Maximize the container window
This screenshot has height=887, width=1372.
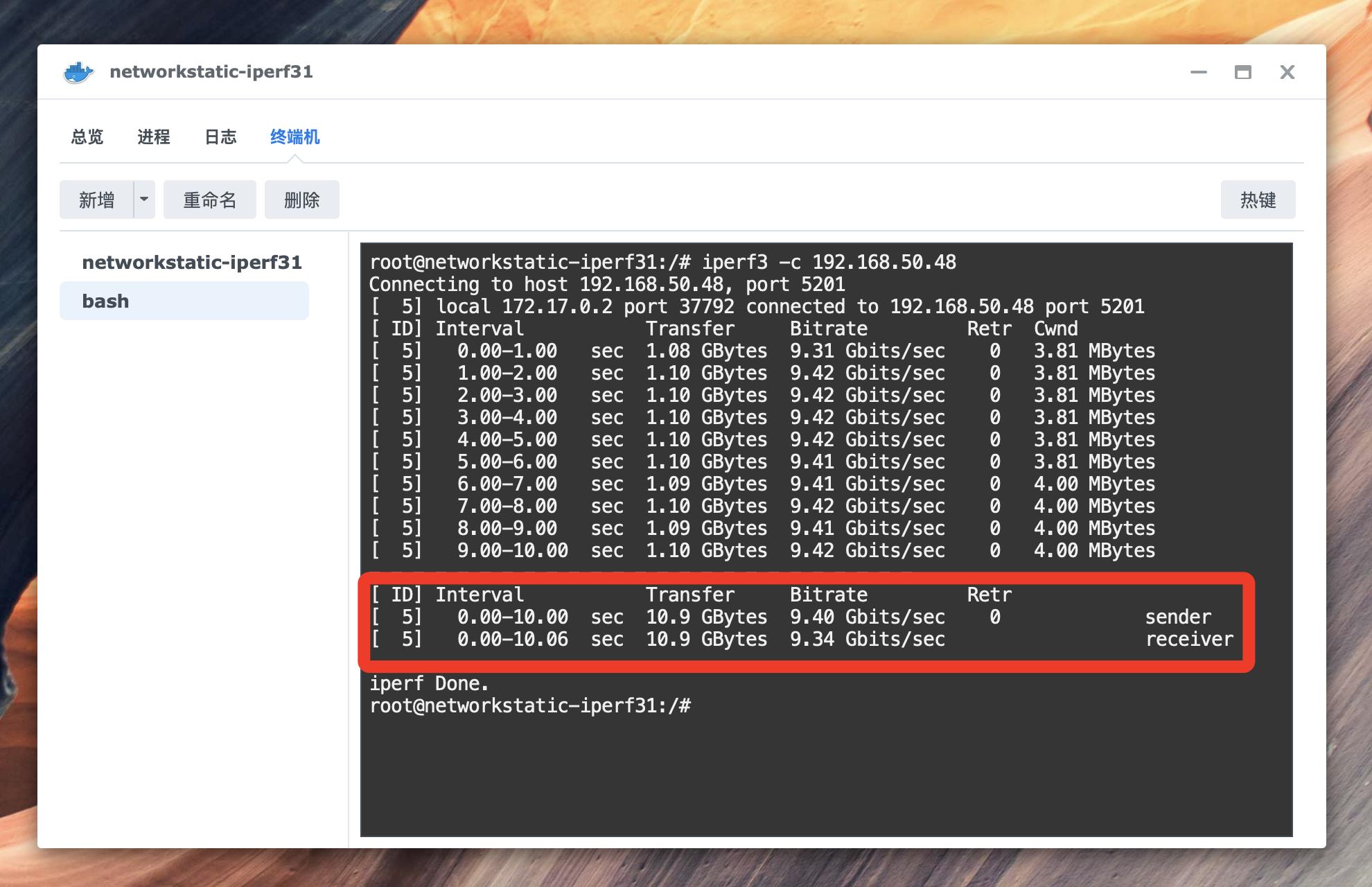[x=1243, y=72]
